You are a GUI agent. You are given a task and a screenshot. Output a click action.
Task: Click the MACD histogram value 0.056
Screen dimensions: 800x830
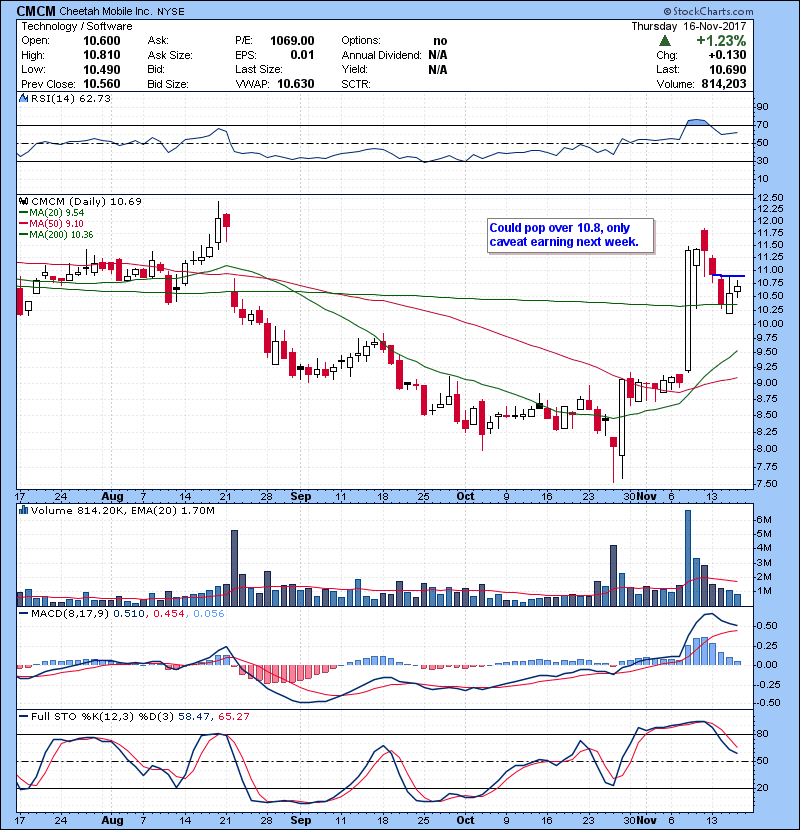[x=209, y=614]
